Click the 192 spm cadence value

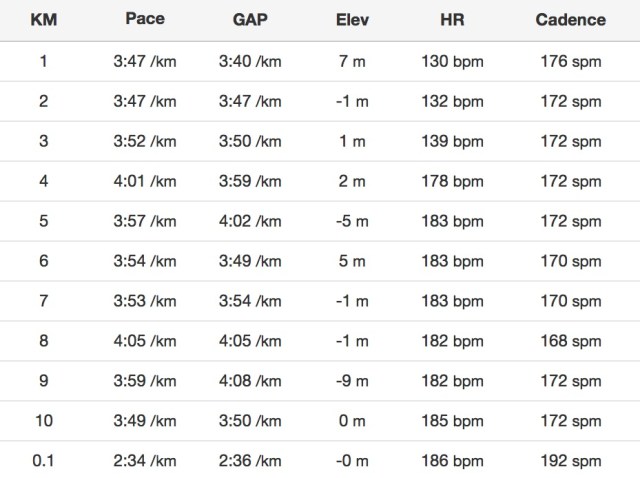571,460
